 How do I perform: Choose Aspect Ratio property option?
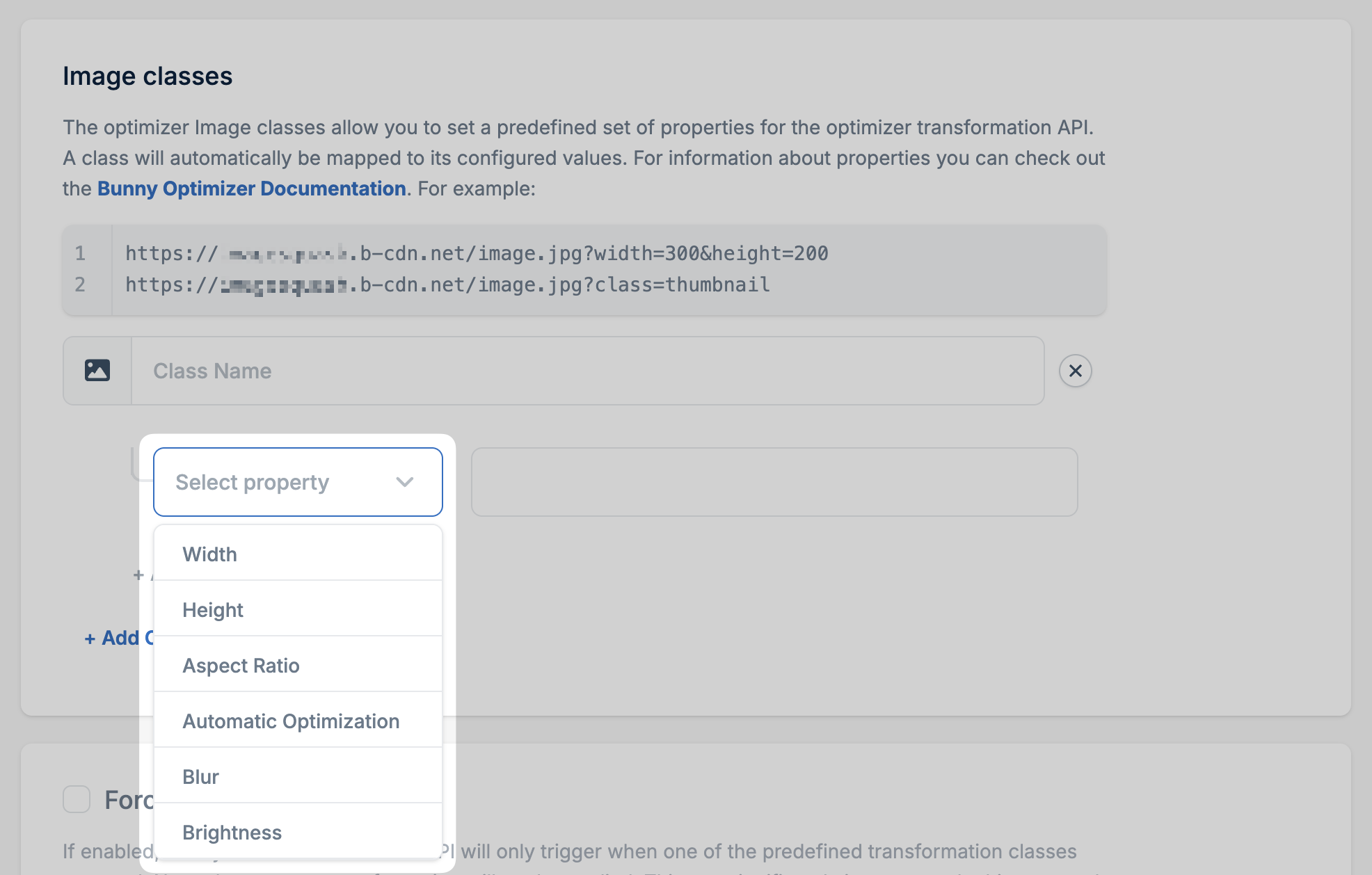[x=241, y=665]
